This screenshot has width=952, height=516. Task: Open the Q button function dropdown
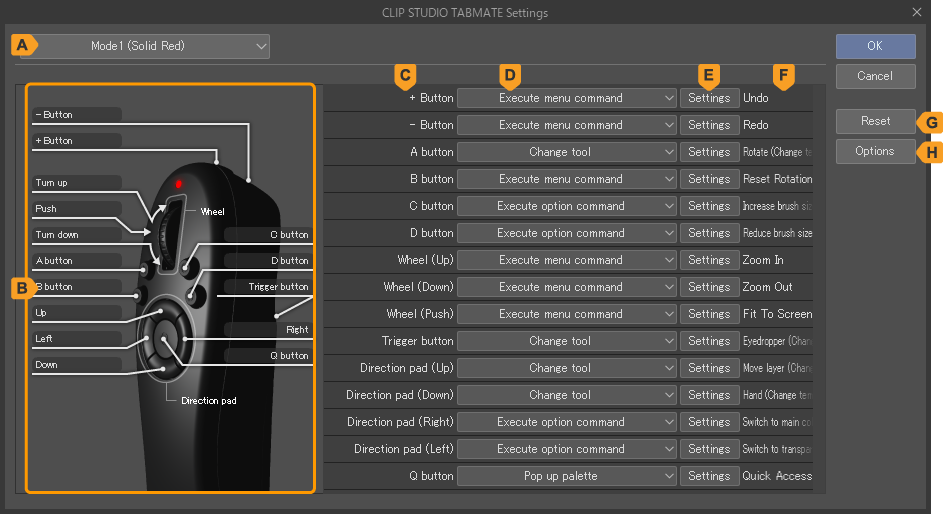566,477
